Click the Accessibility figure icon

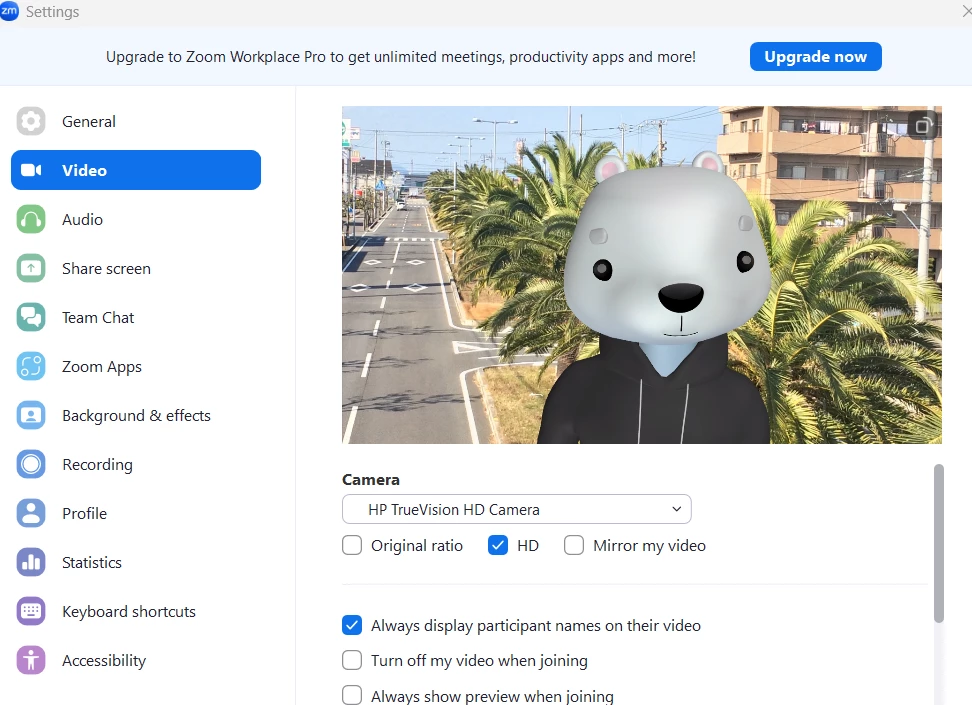tap(31, 660)
